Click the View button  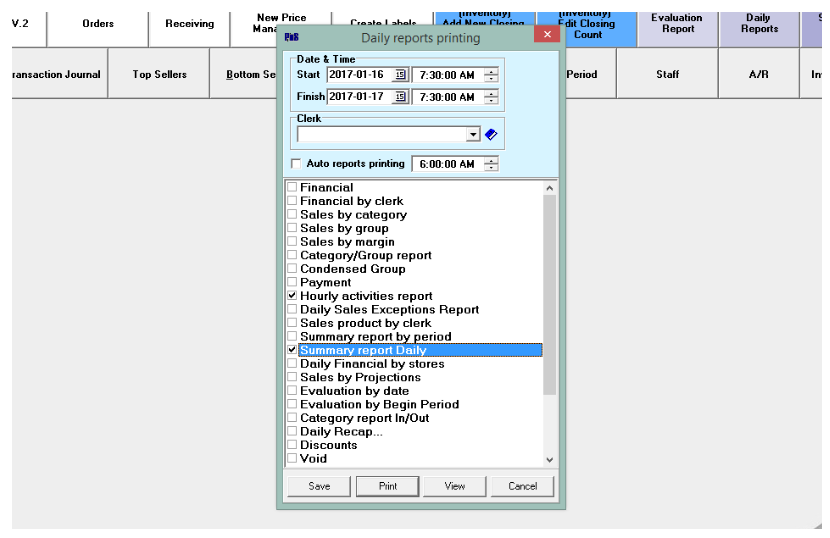454,486
